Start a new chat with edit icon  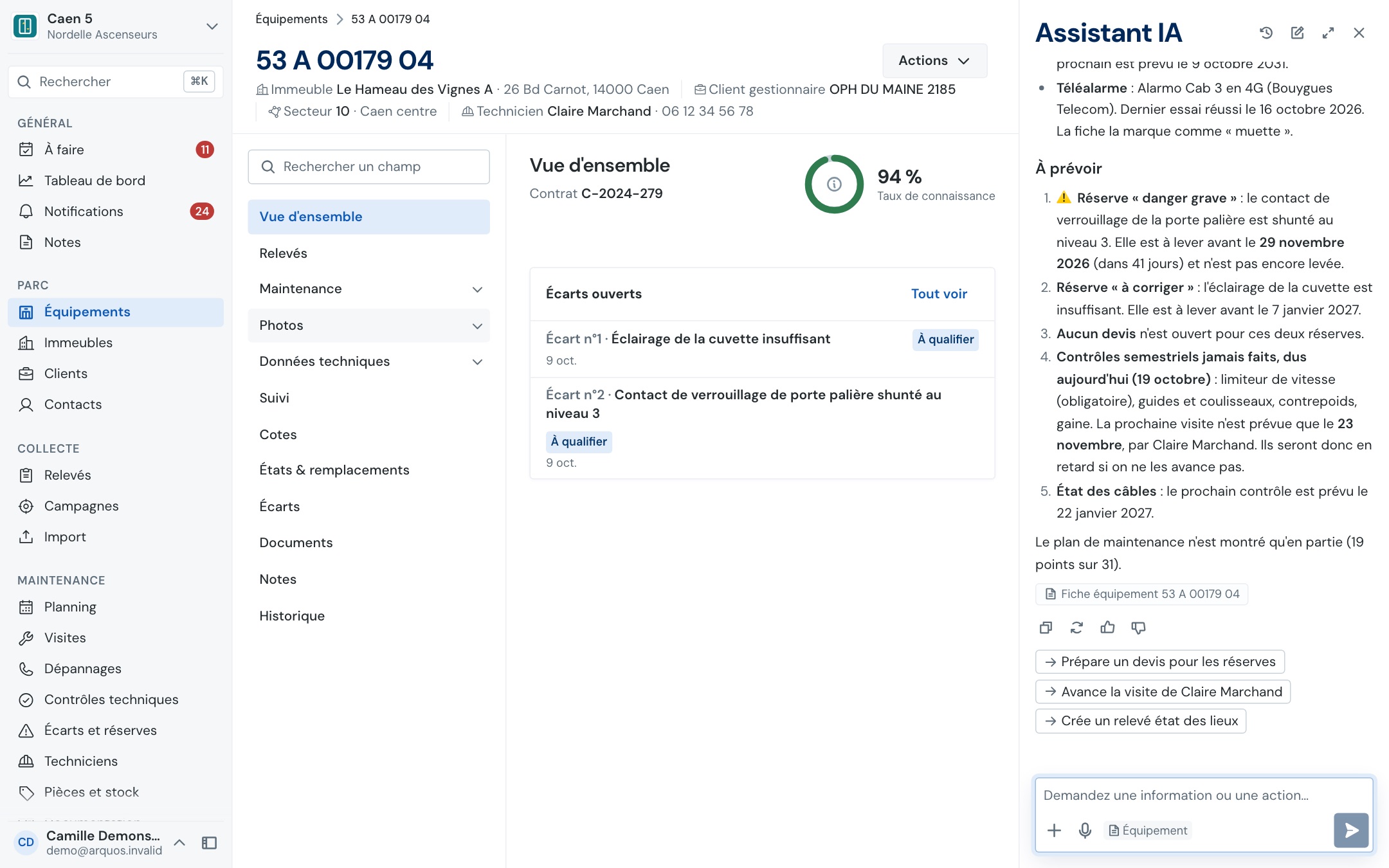(x=1297, y=33)
